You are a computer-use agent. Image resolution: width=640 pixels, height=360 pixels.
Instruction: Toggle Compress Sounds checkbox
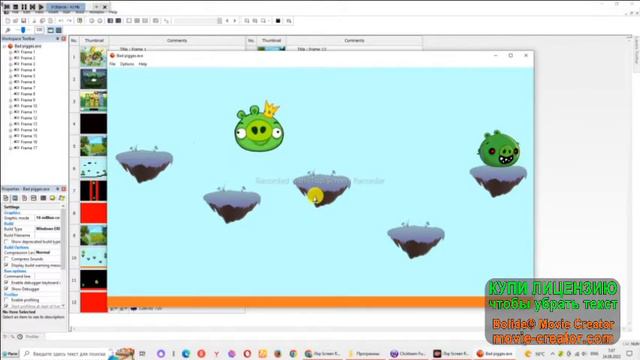coord(6,259)
